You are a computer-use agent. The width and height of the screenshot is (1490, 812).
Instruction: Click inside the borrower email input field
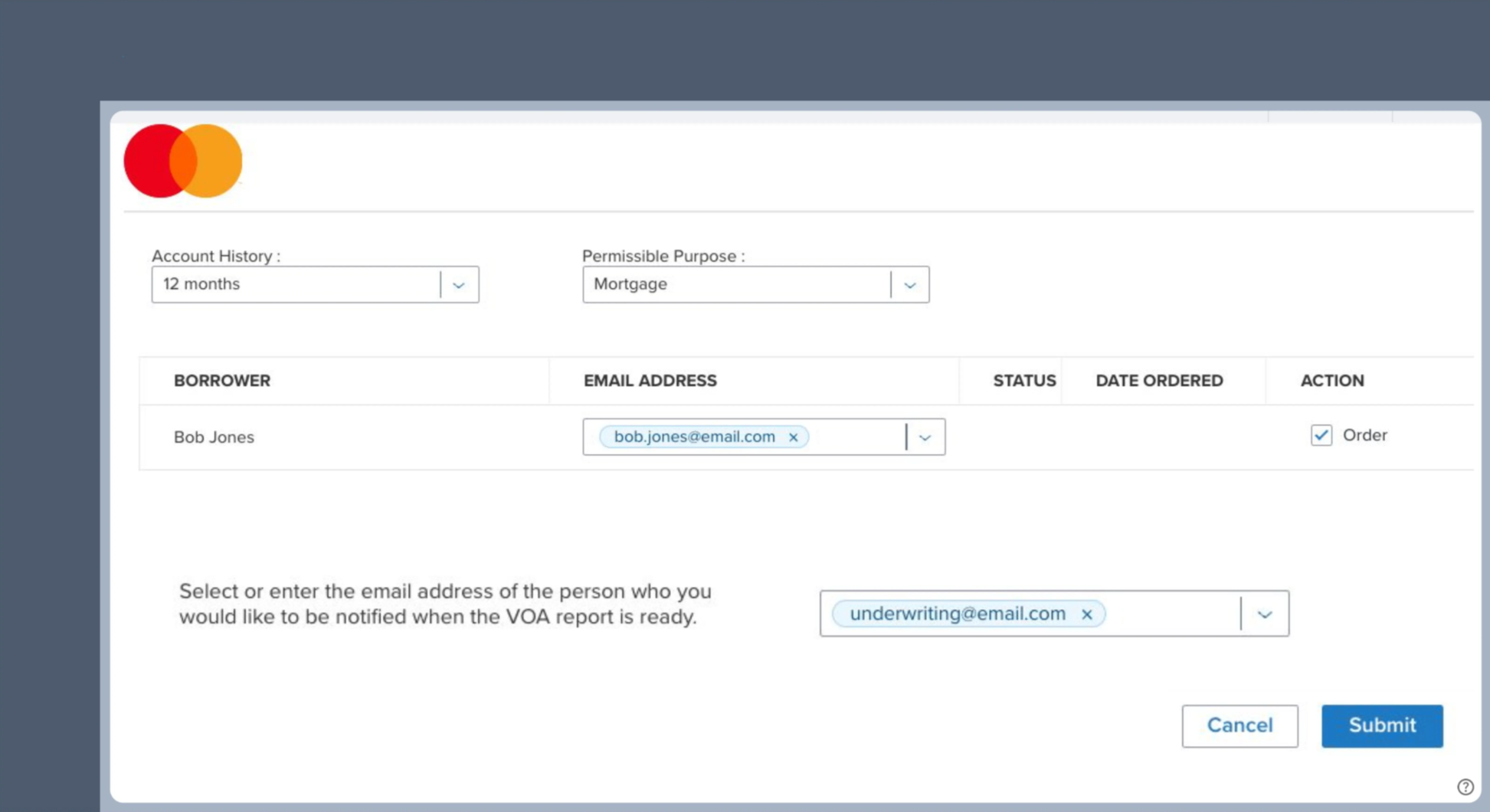(858, 437)
